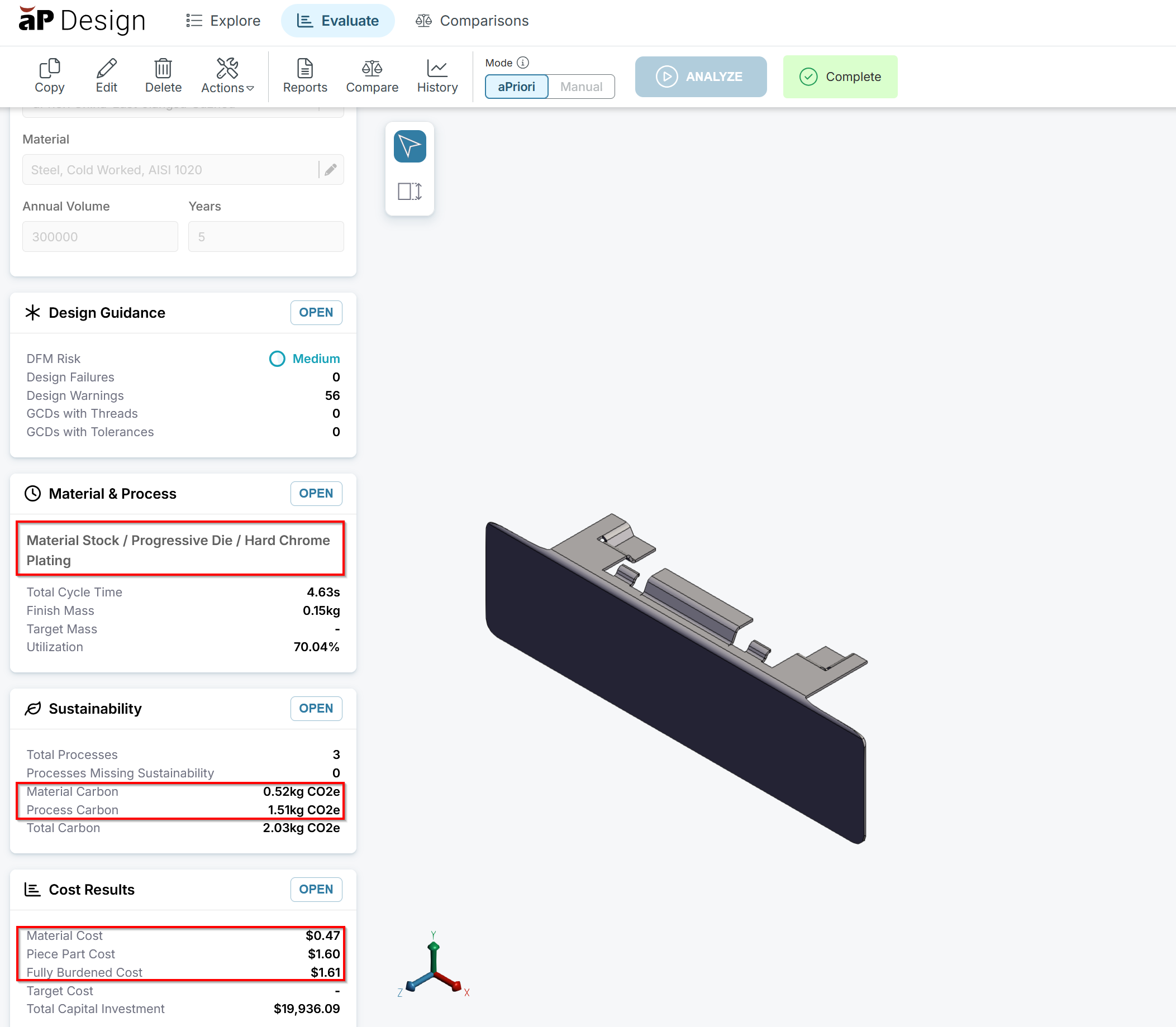The width and height of the screenshot is (1176, 1027).
Task: Click the Utilization value 70.04%
Action: click(x=317, y=647)
